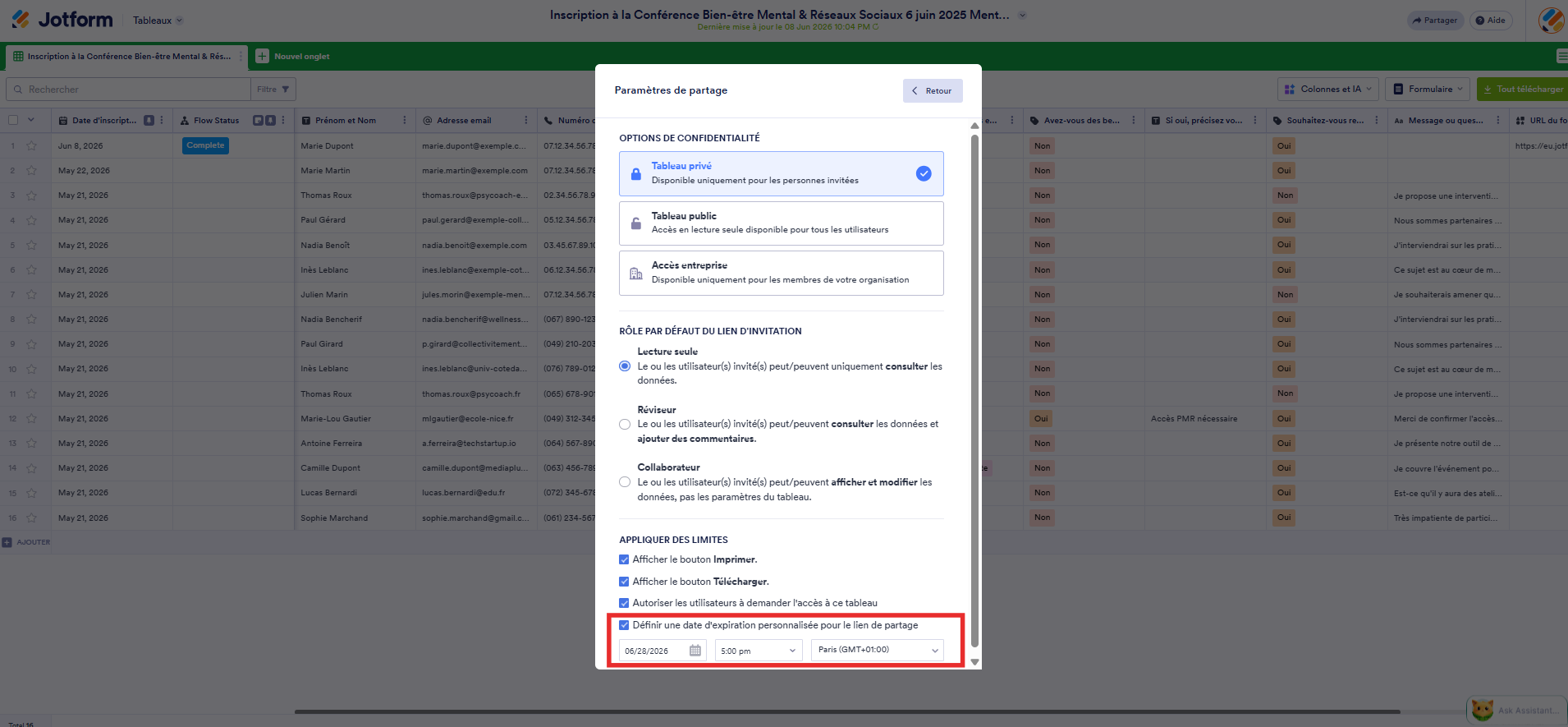
Task: Open the Filtre filter
Action: tap(273, 90)
